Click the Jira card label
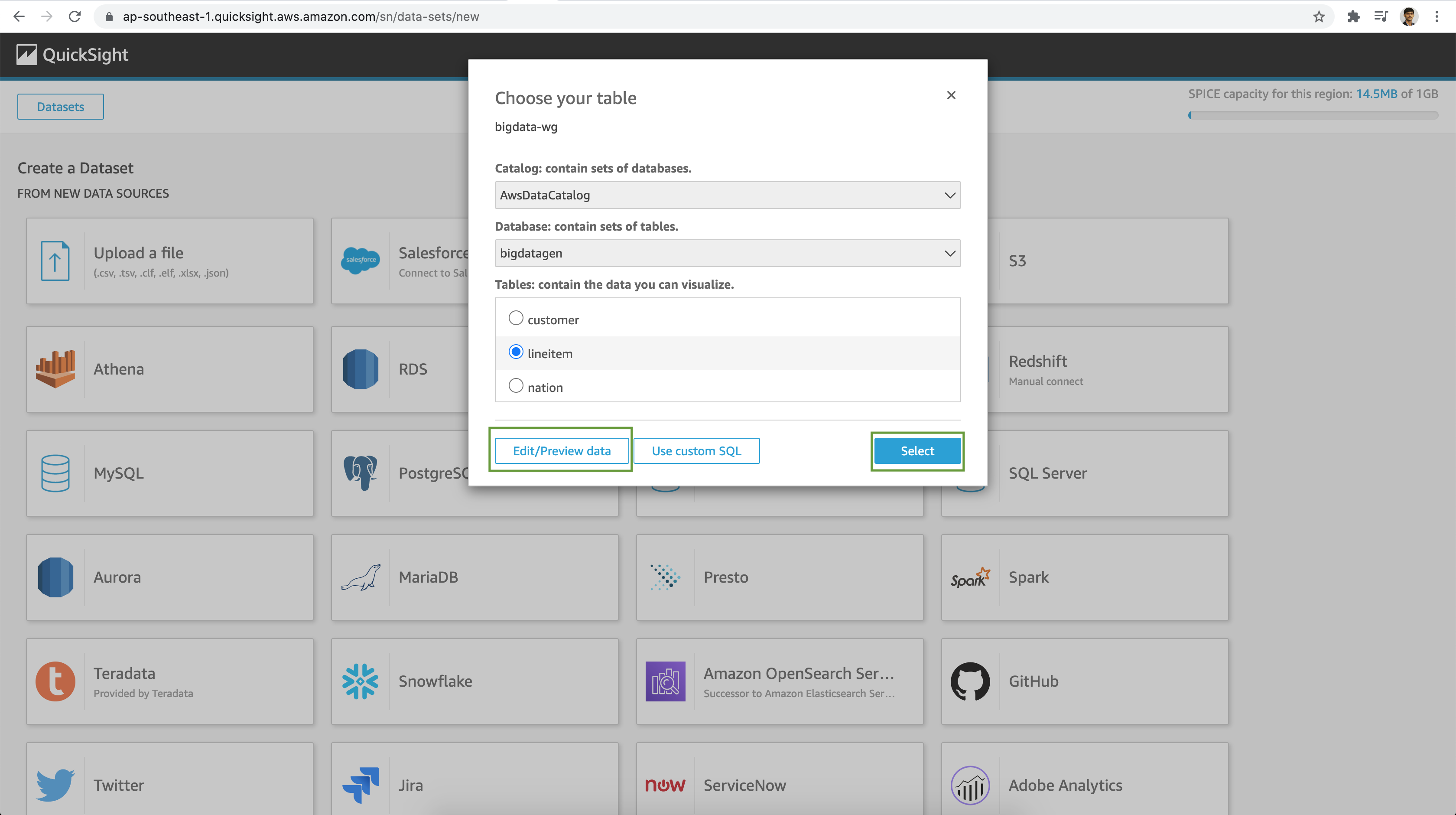This screenshot has height=815, width=1456. pyautogui.click(x=411, y=785)
